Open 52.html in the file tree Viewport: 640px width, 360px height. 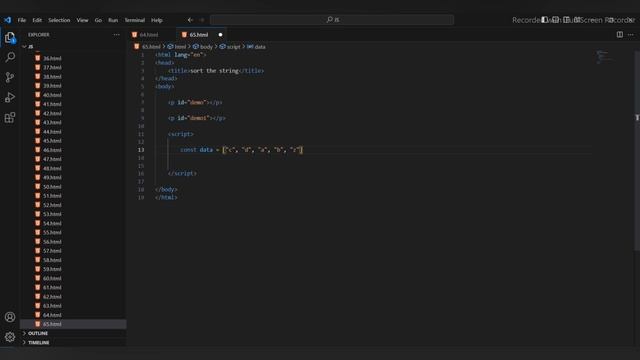click(52, 205)
